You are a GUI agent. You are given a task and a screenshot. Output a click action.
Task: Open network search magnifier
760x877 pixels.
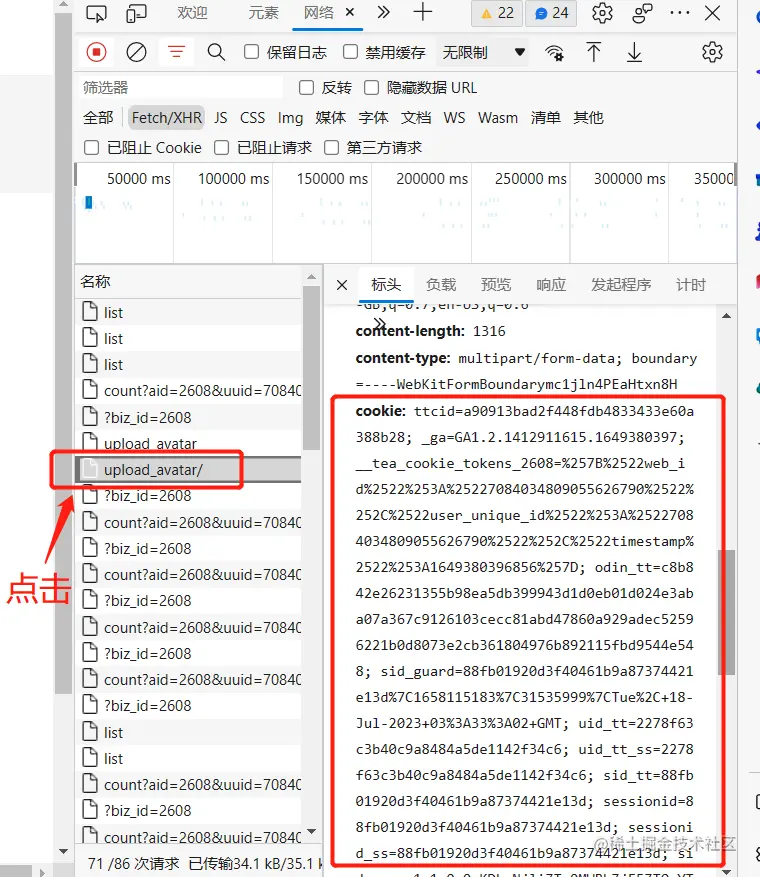click(216, 53)
